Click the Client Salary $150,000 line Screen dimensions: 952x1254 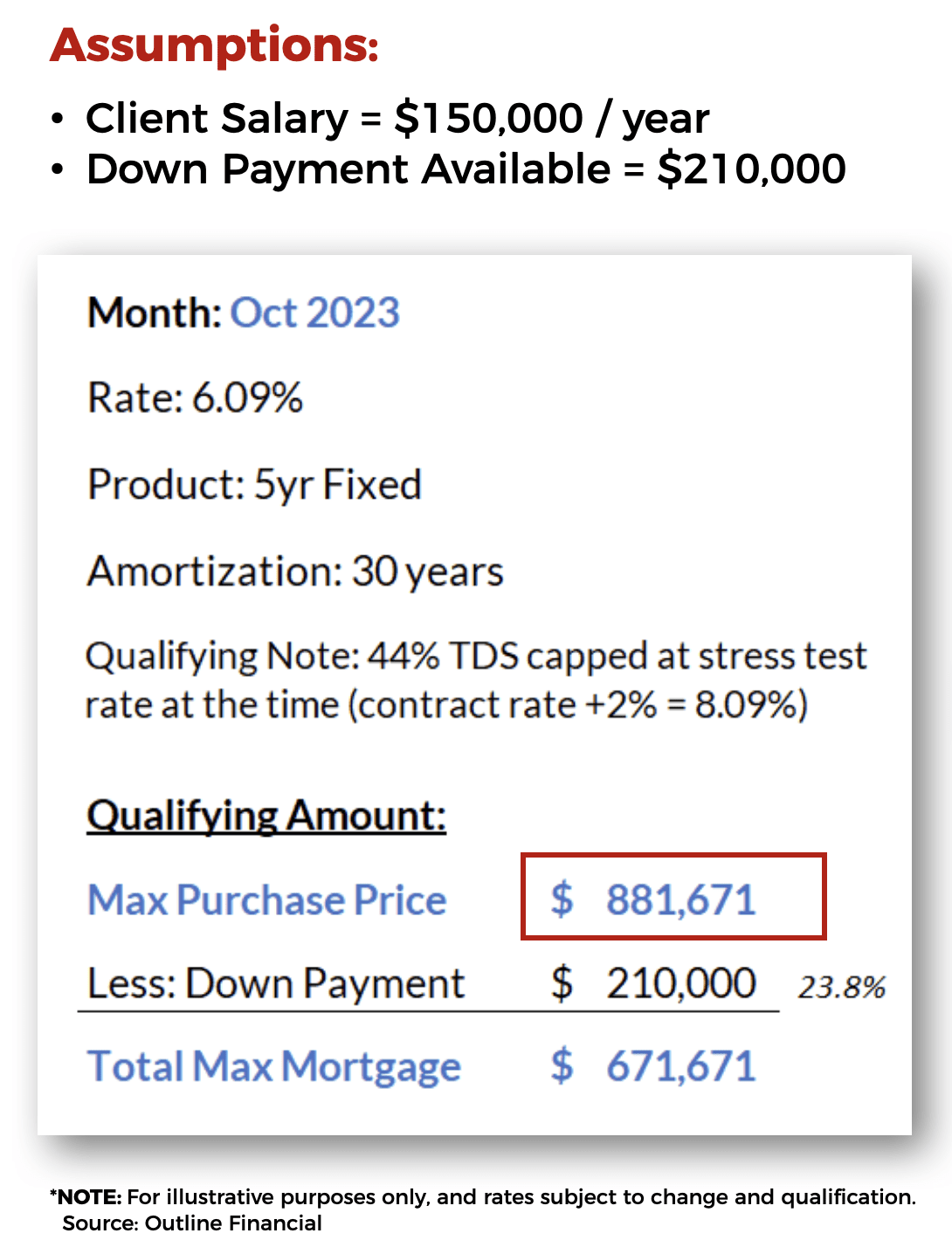pos(397,118)
